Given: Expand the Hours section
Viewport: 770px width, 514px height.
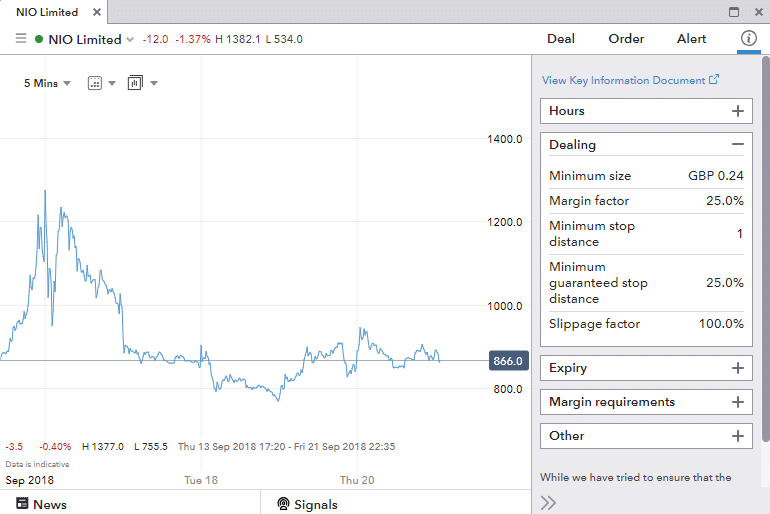Looking at the screenshot, I should point(738,111).
